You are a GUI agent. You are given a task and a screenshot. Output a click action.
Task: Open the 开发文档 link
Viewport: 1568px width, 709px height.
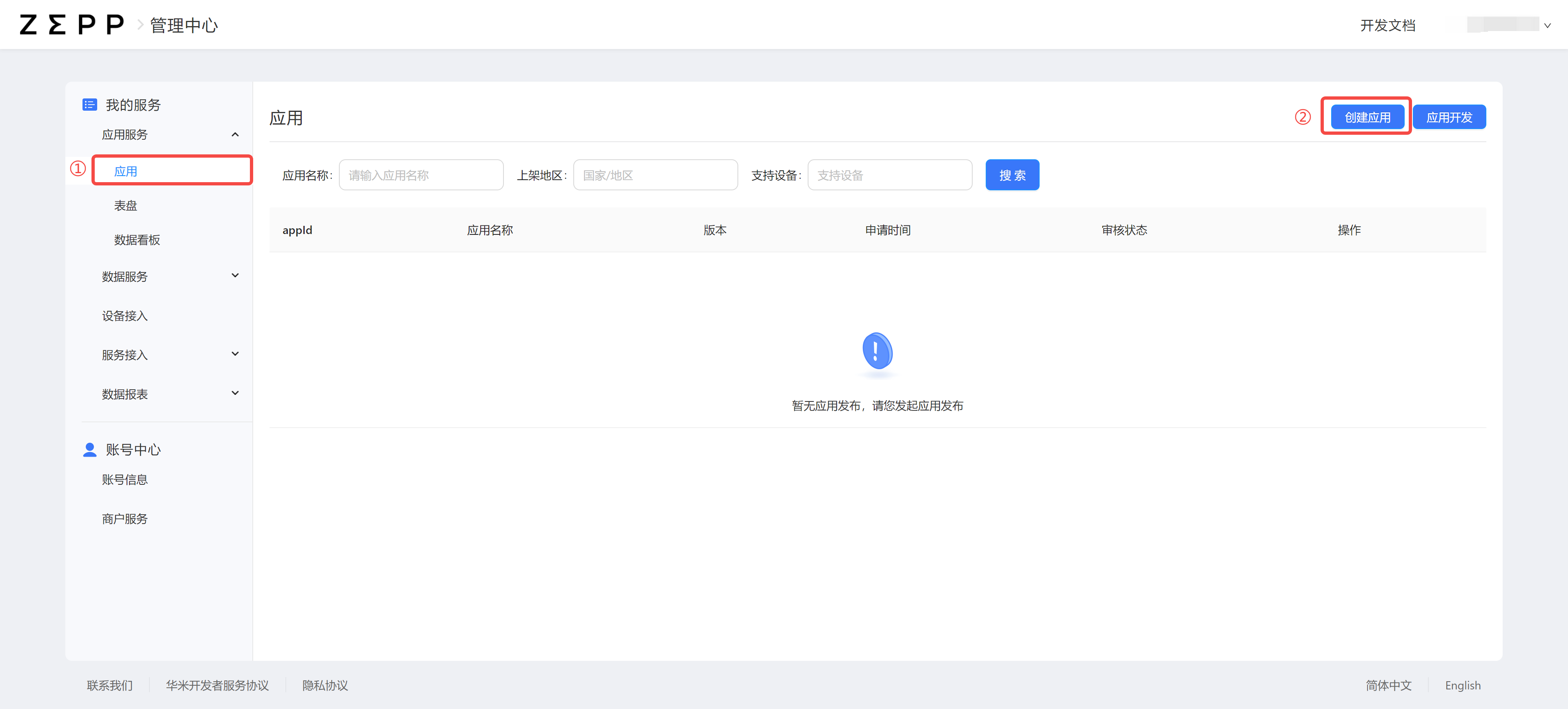[1388, 25]
